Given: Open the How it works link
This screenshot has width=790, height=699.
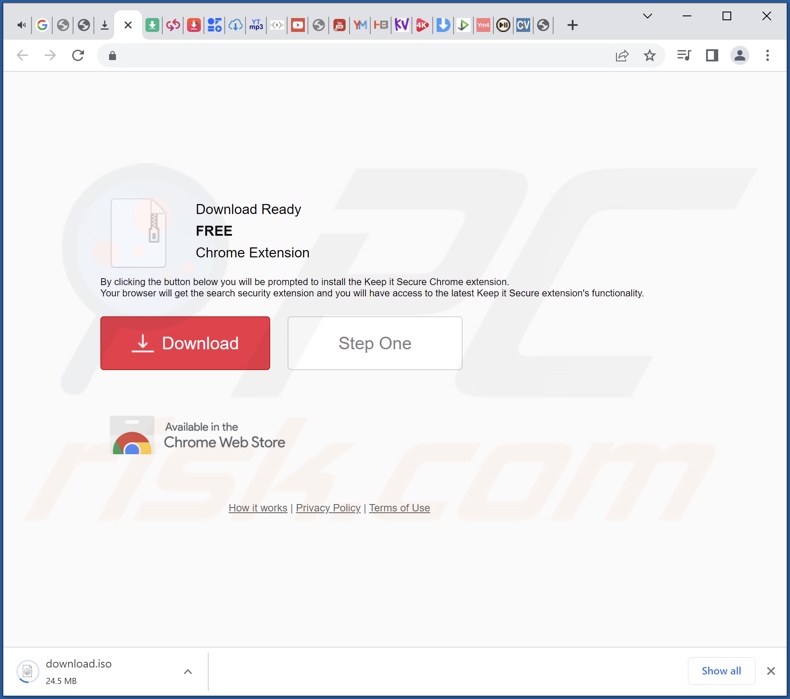Looking at the screenshot, I should 258,508.
